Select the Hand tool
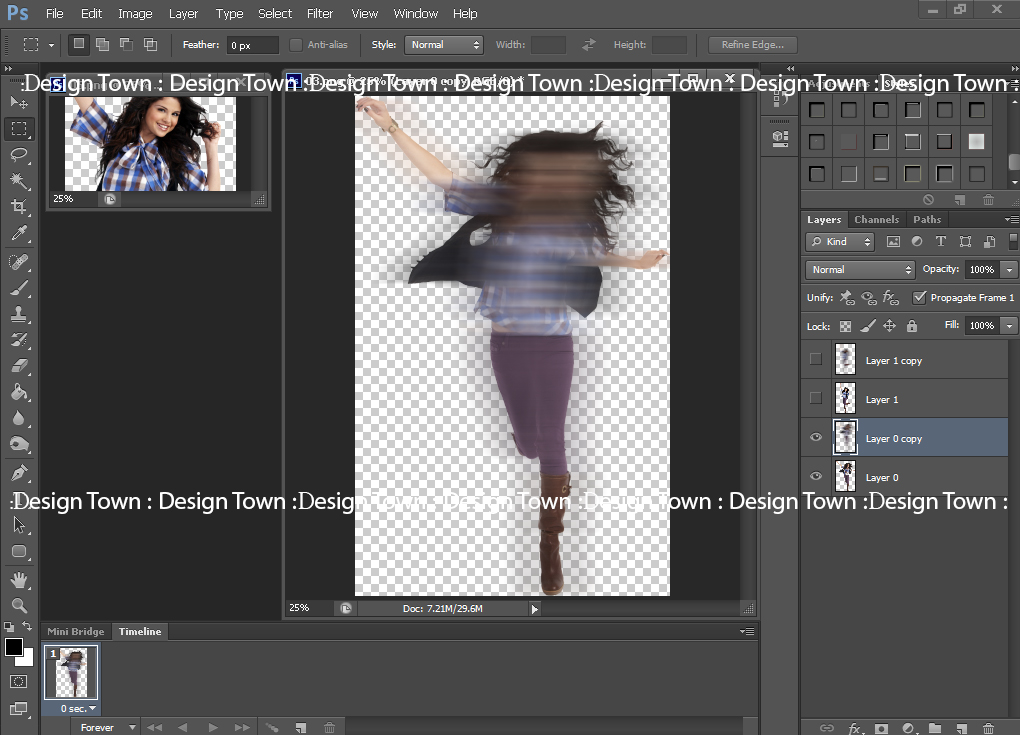Image resolution: width=1020 pixels, height=735 pixels. click(18, 580)
